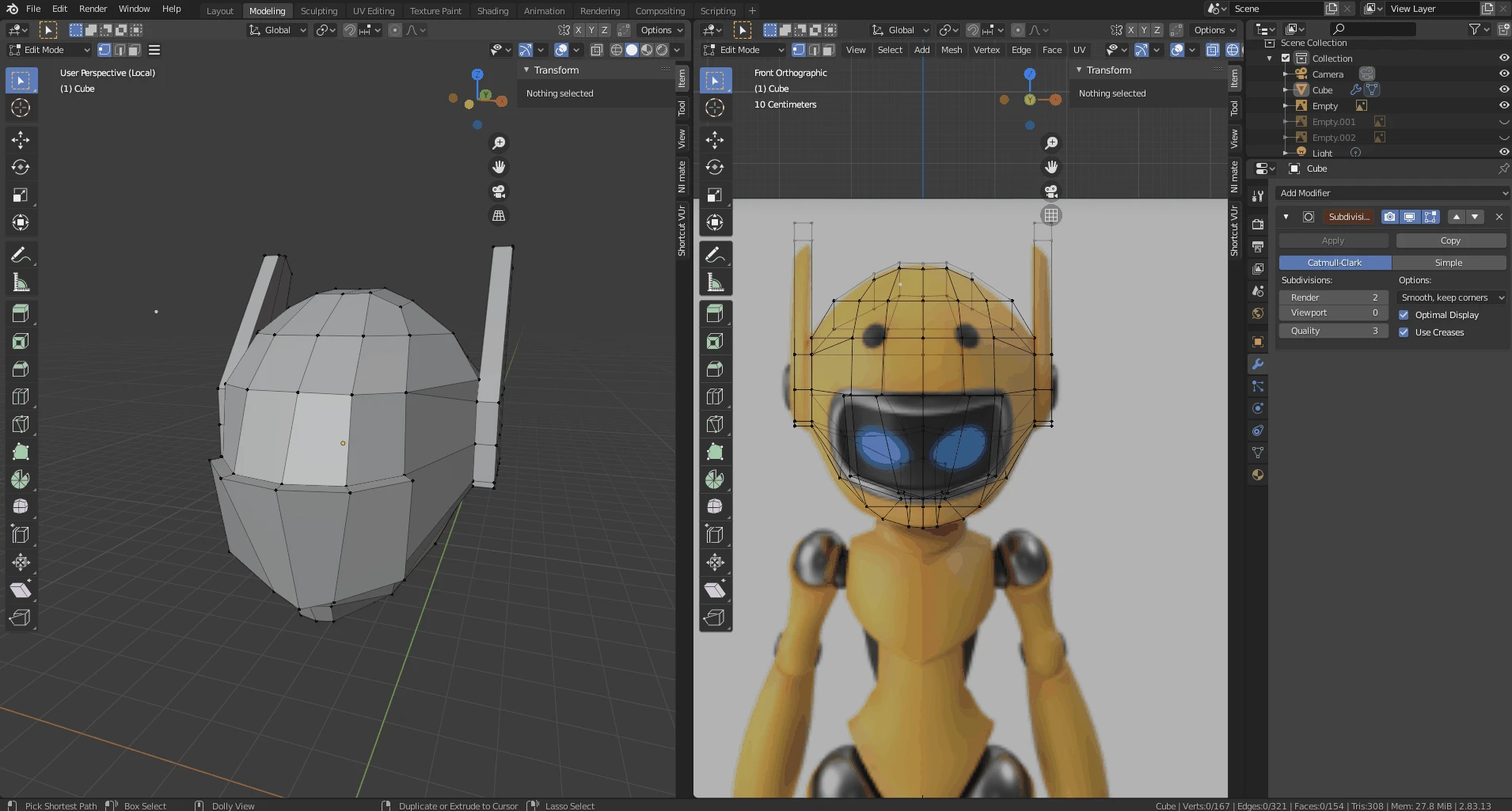Choose the Spin tool in right viewport toolbar

point(715,479)
